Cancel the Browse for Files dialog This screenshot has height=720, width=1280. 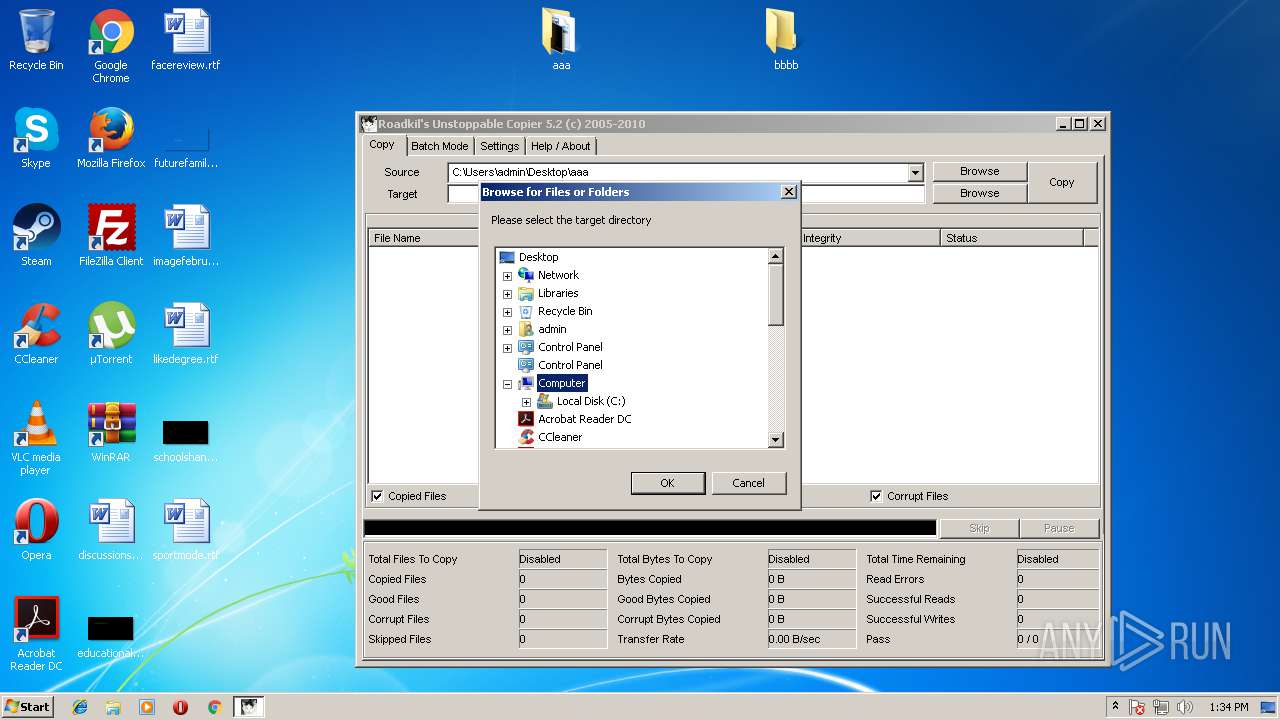click(748, 483)
